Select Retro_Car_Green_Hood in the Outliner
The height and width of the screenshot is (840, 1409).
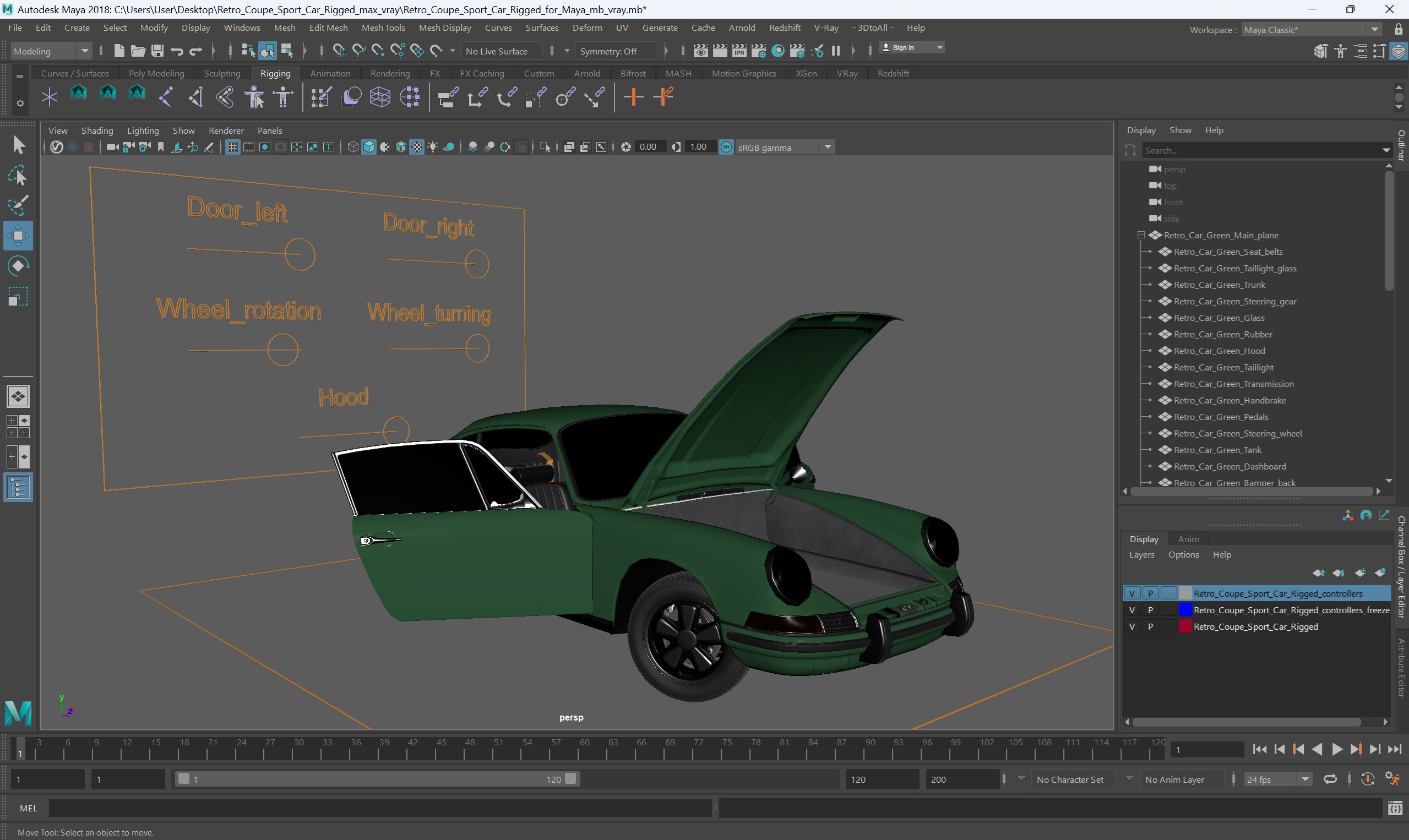click(x=1219, y=351)
